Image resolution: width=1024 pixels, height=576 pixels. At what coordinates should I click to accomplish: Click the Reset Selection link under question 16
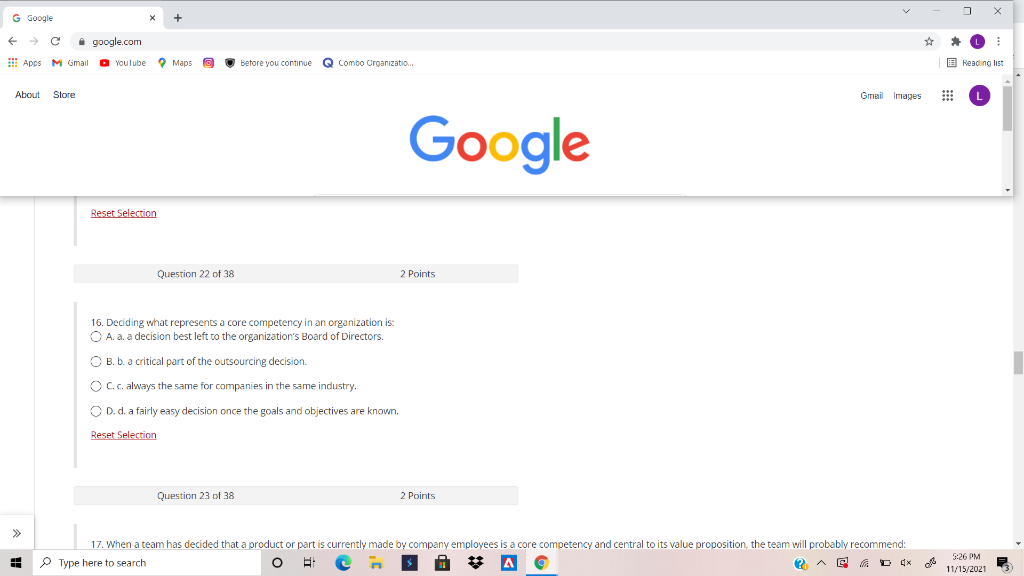(x=123, y=434)
